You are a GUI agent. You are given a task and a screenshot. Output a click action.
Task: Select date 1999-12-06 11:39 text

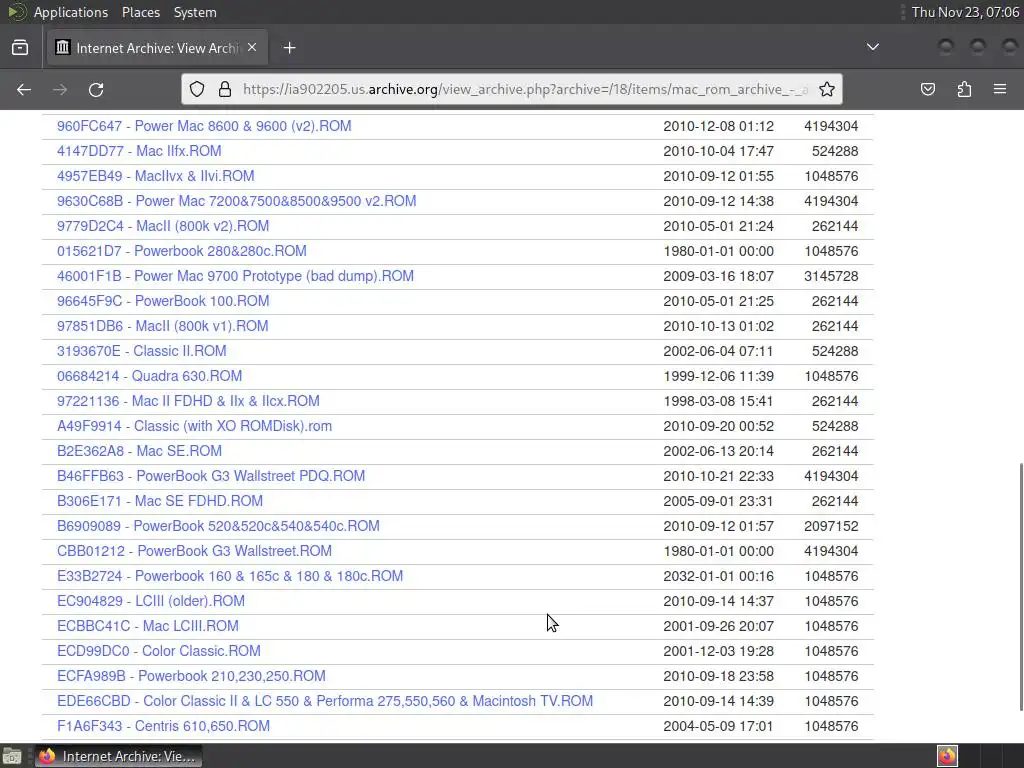pyautogui.click(x=718, y=376)
